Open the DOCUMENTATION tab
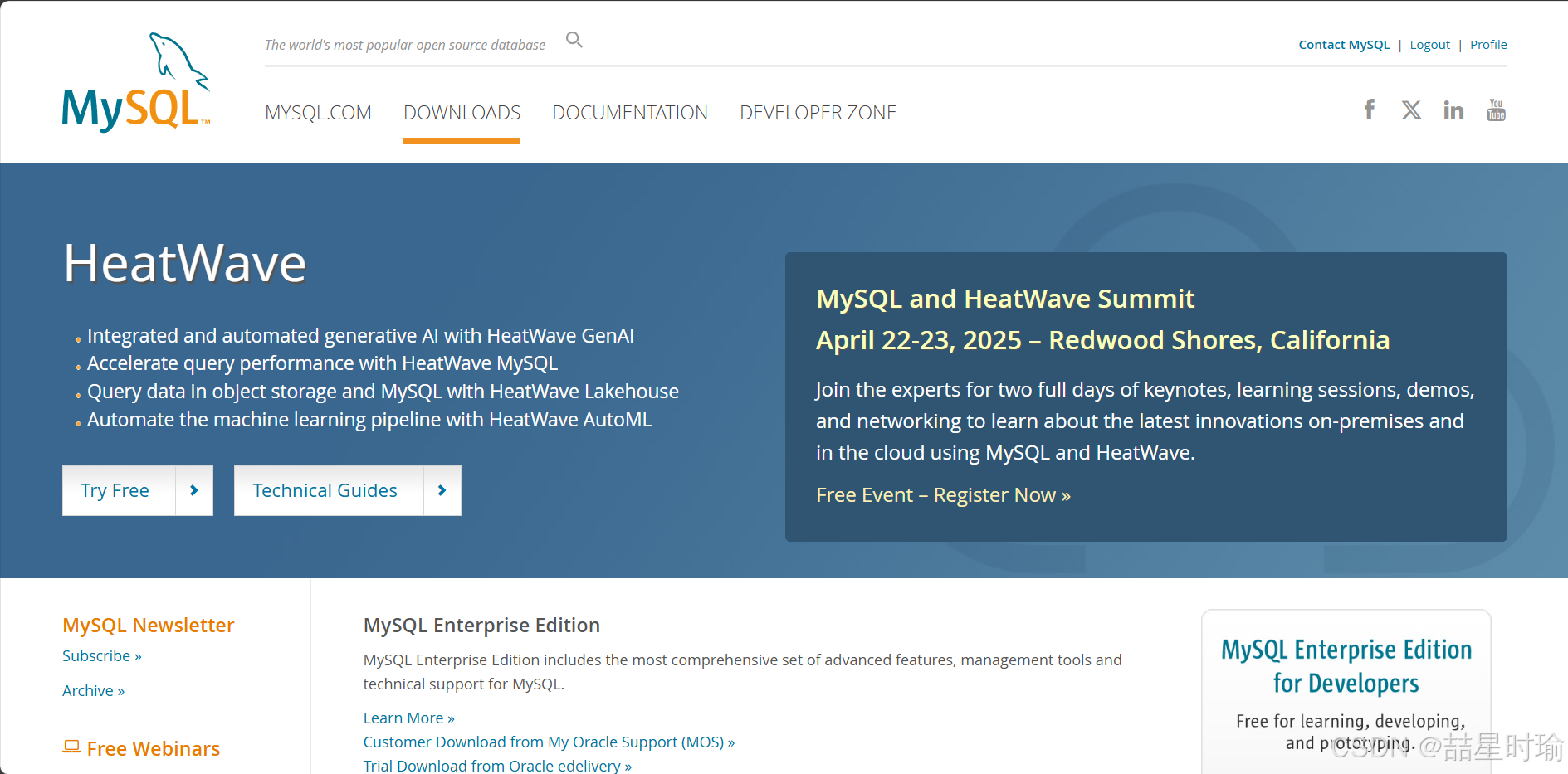 click(x=630, y=113)
